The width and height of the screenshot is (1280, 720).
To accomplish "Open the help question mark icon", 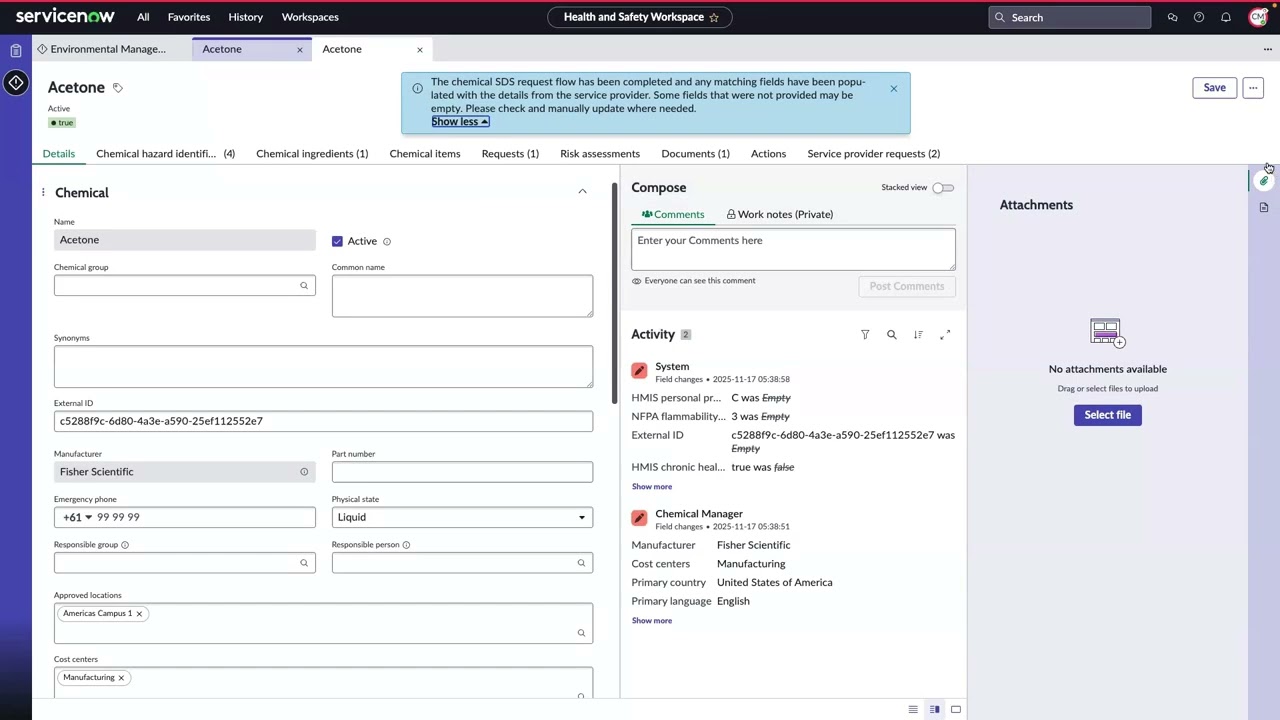I will click(1199, 17).
